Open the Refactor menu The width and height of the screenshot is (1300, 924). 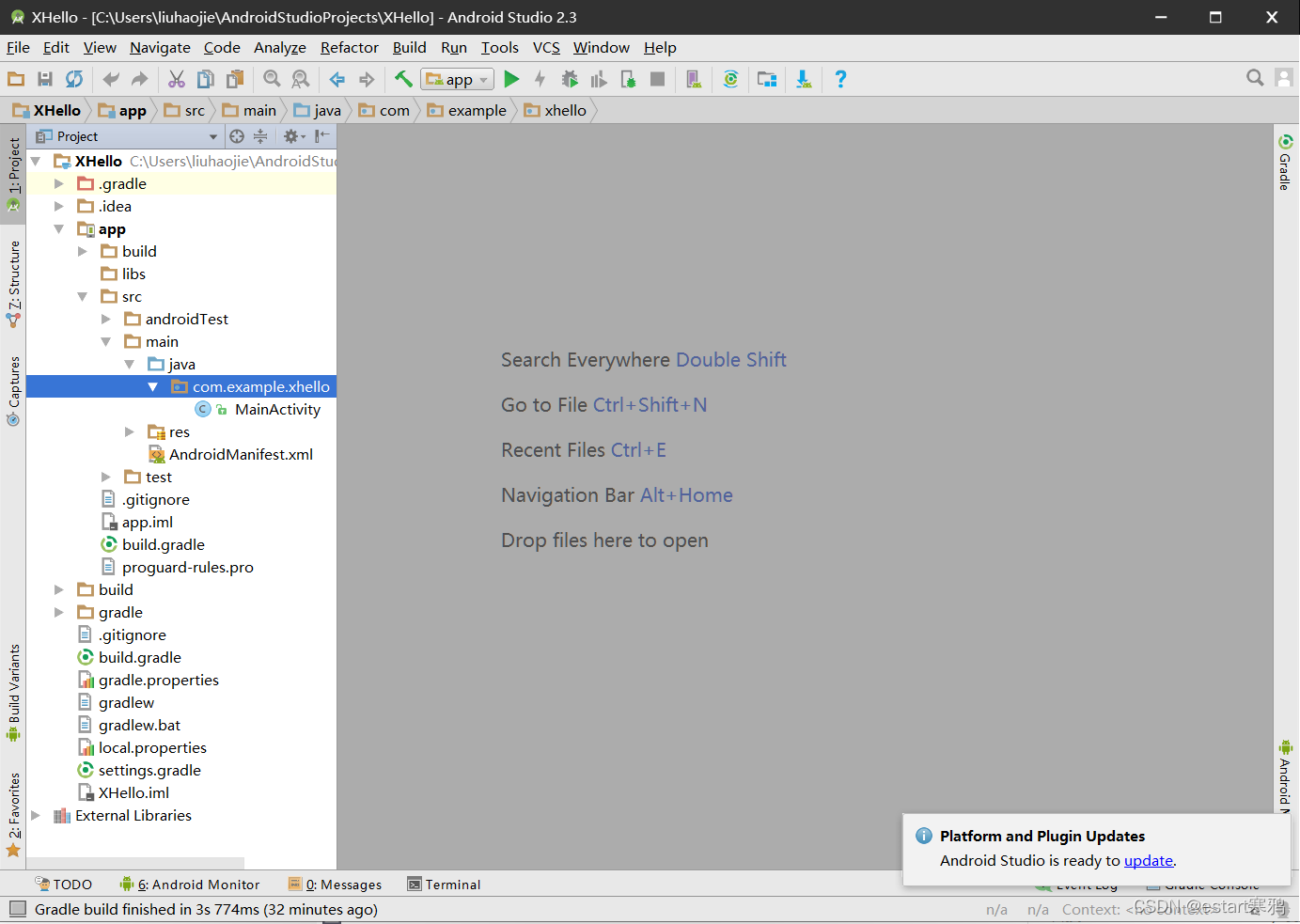[x=350, y=47]
